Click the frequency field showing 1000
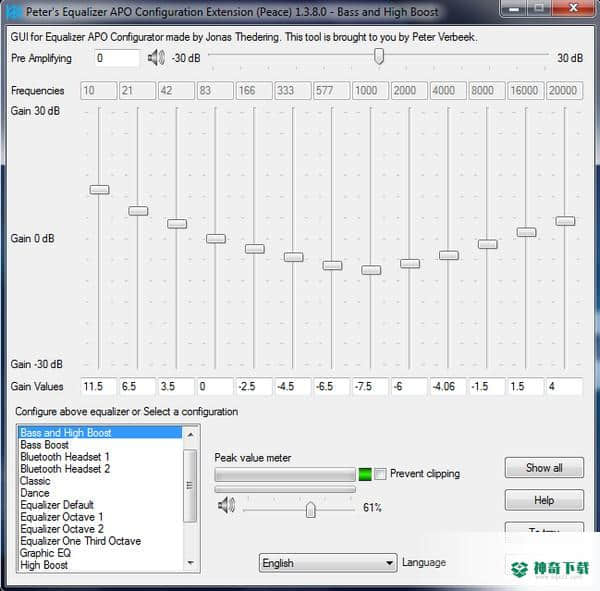The image size is (600, 591). point(370,91)
